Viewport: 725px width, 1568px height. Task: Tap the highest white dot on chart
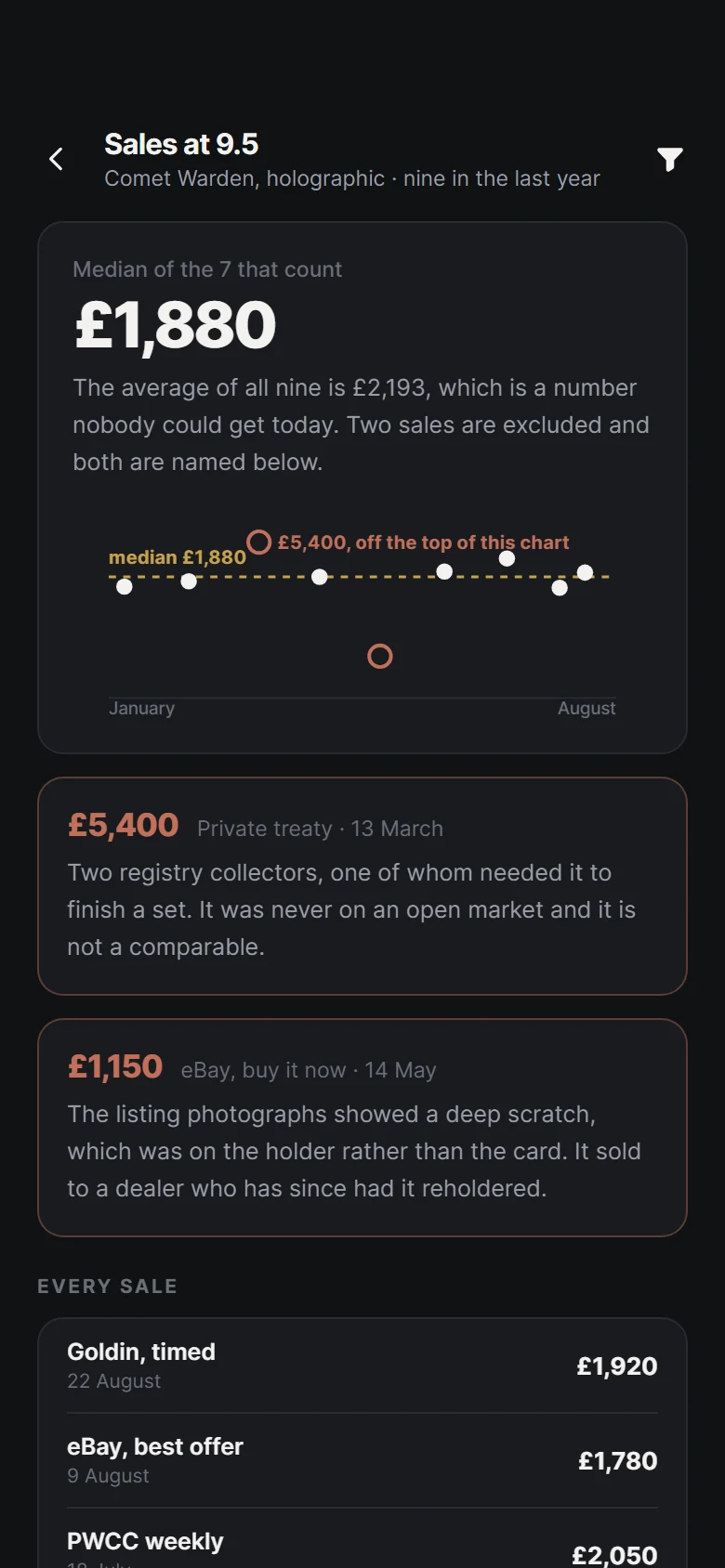507,558
